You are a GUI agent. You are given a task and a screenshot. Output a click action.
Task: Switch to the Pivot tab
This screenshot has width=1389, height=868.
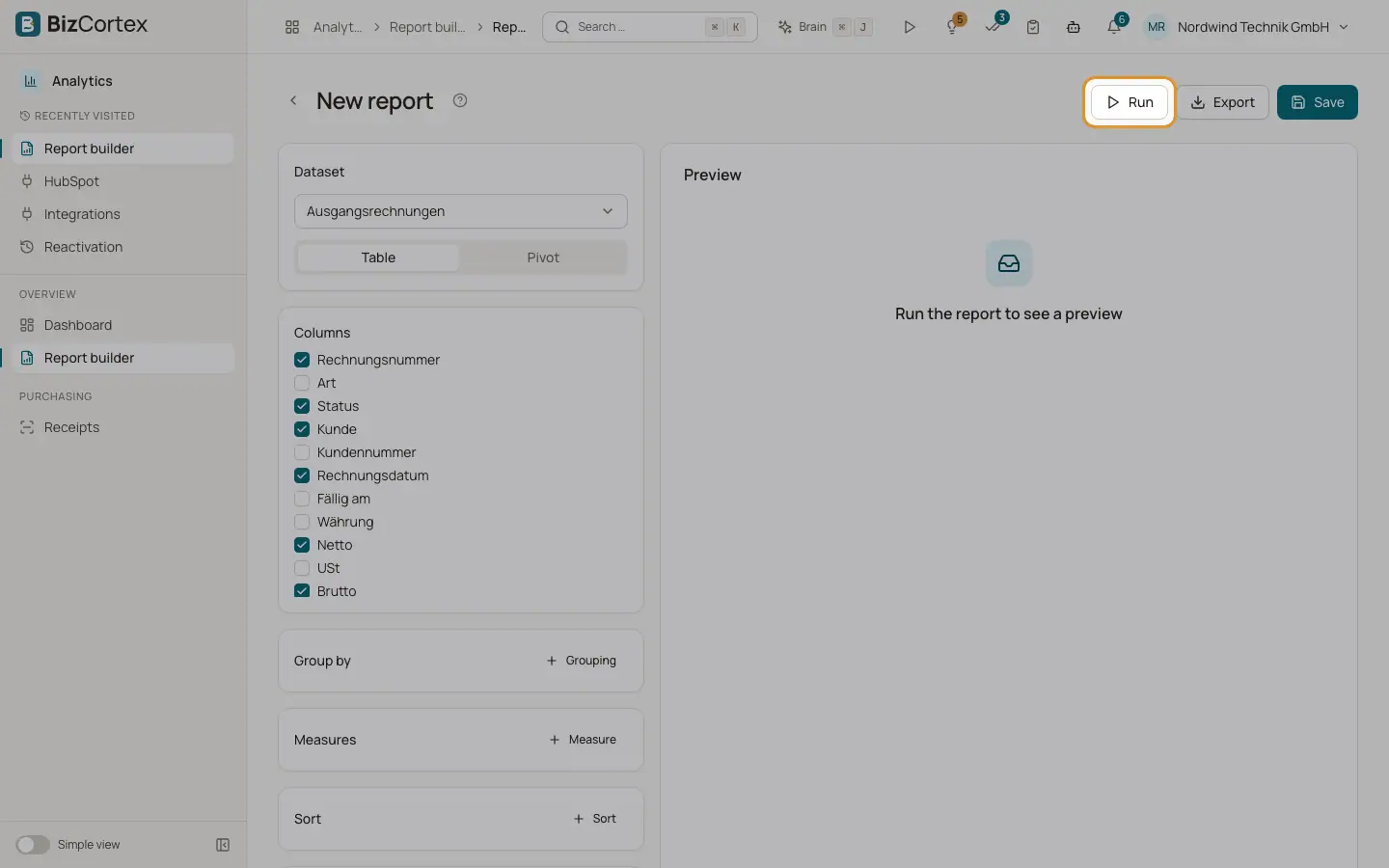click(x=543, y=258)
